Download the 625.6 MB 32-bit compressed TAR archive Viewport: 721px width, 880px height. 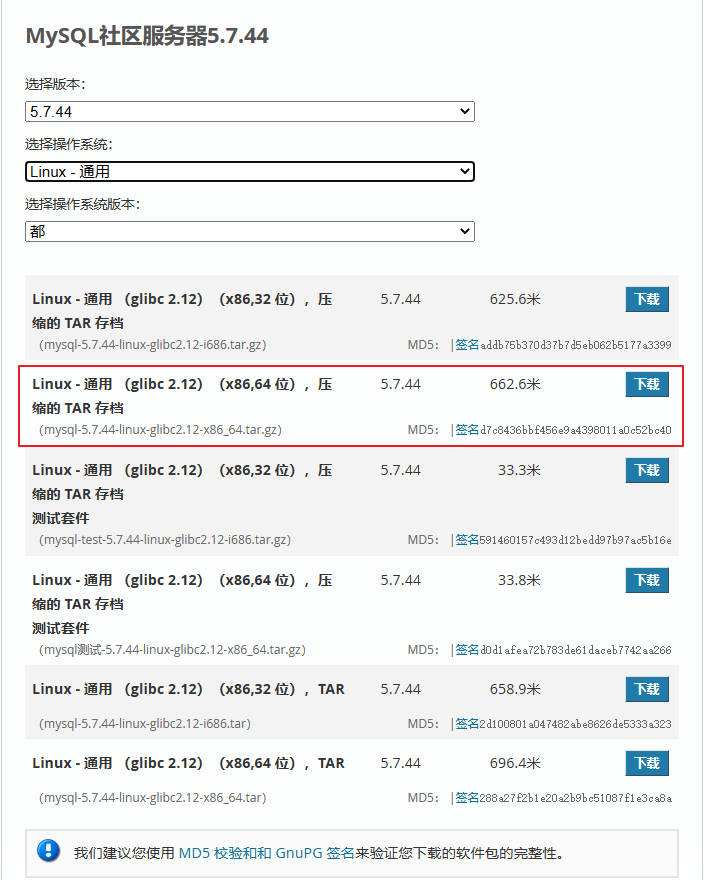[647, 299]
